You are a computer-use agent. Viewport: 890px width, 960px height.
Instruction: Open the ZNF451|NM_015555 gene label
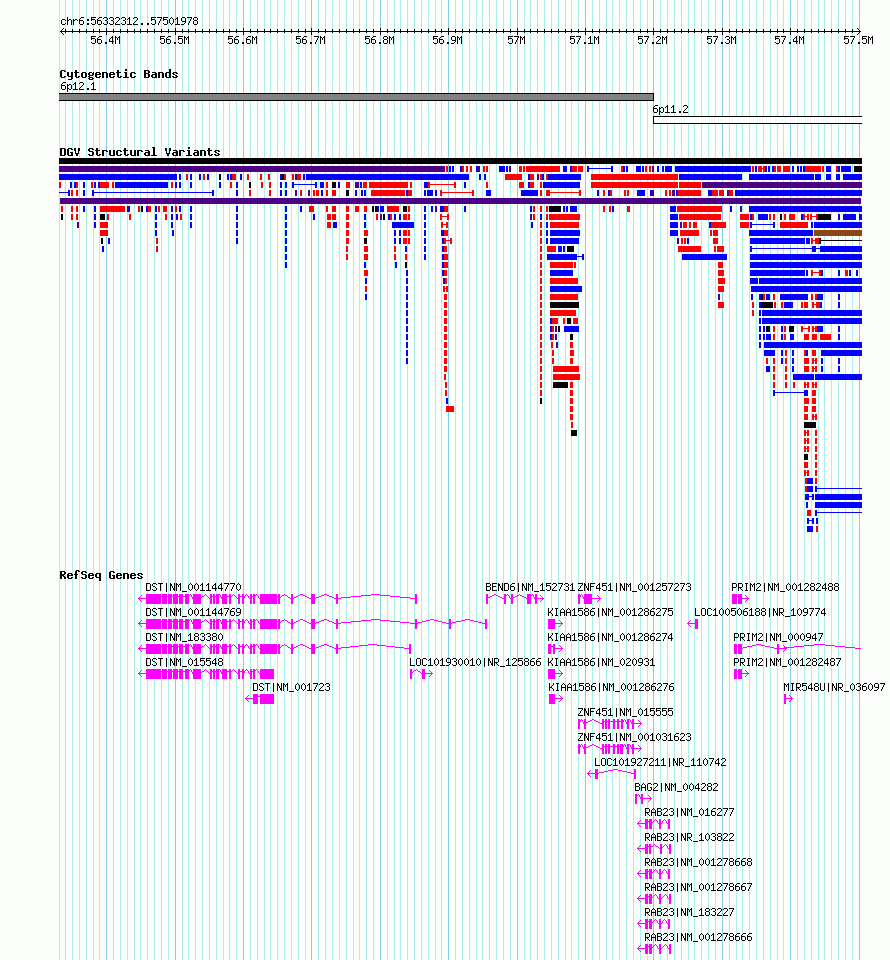(x=626, y=713)
